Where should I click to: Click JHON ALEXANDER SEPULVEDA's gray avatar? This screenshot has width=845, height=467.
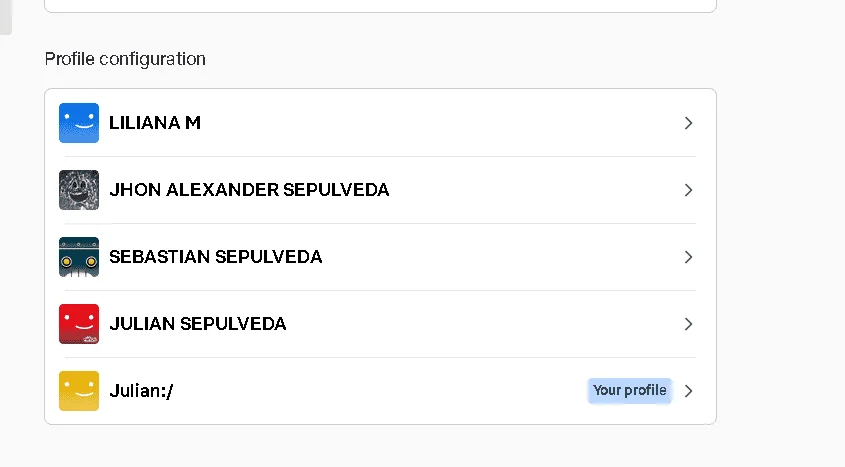[79, 190]
